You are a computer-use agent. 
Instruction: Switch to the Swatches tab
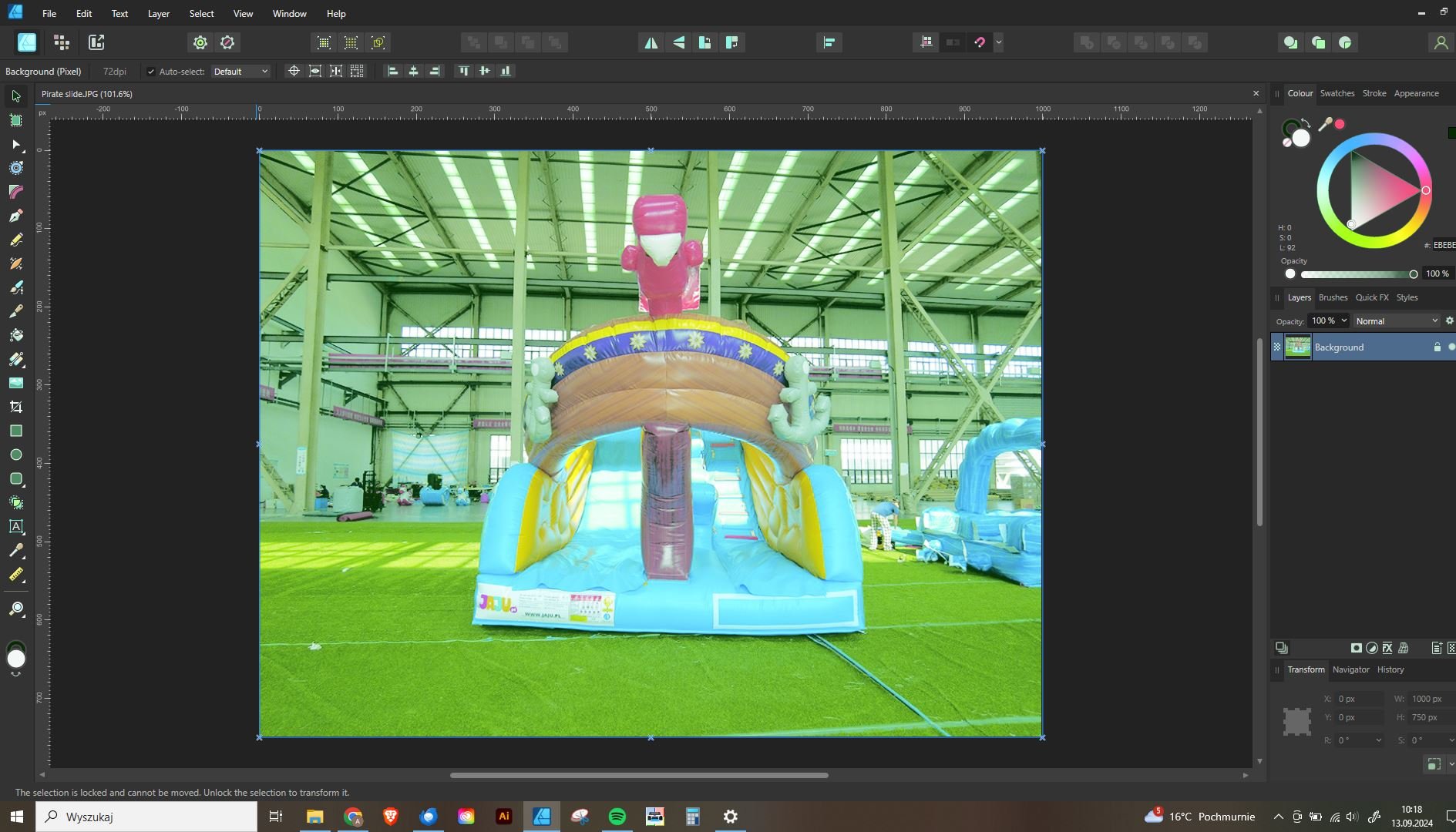tap(1337, 93)
